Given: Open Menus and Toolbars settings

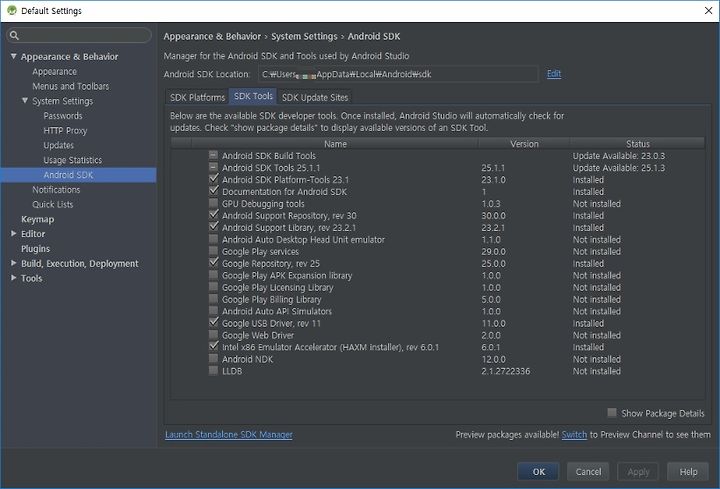Looking at the screenshot, I should click(x=70, y=86).
